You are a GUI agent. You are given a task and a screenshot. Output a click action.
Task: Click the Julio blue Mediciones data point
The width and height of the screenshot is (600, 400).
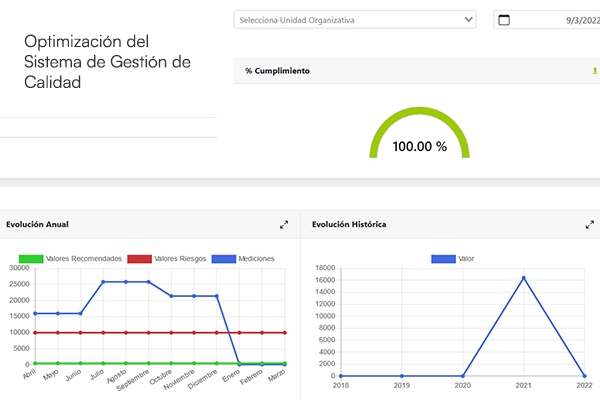(103, 282)
